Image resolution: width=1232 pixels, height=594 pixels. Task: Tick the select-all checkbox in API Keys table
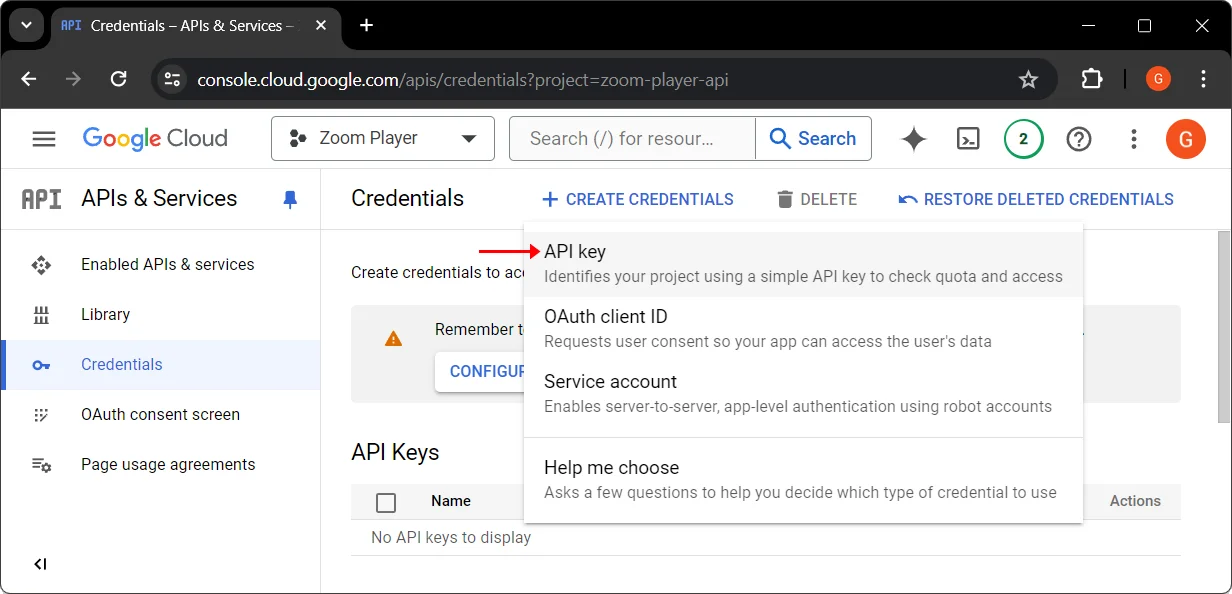click(x=386, y=502)
